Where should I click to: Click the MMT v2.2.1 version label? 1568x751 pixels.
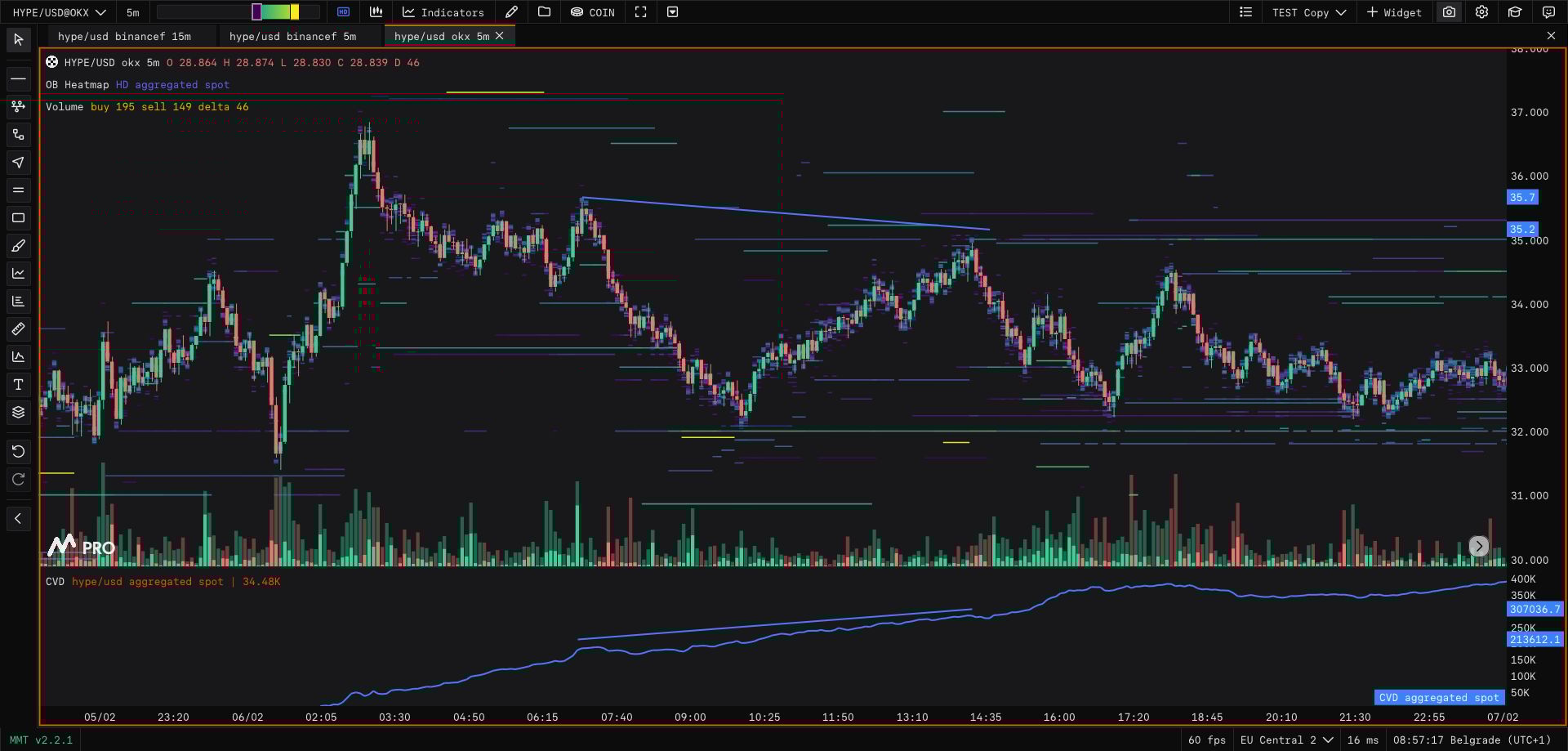41,740
